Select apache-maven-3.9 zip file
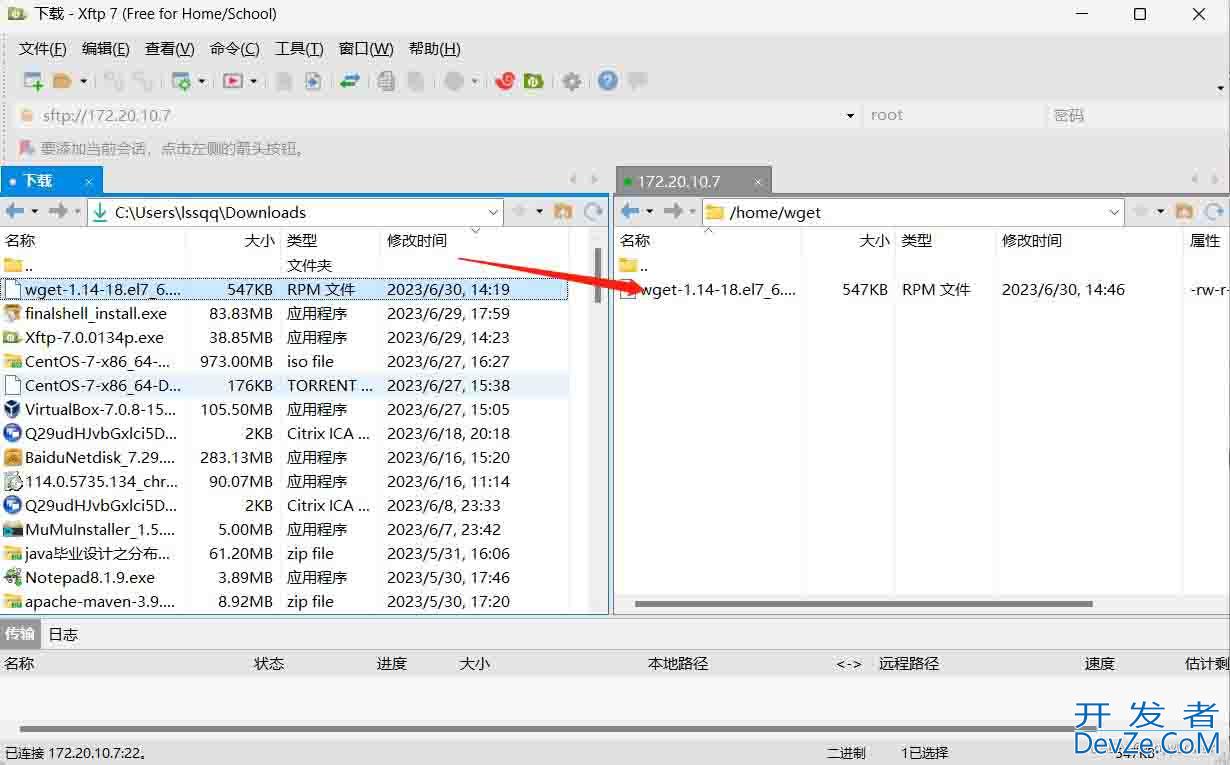1230x765 pixels. pos(285,601)
